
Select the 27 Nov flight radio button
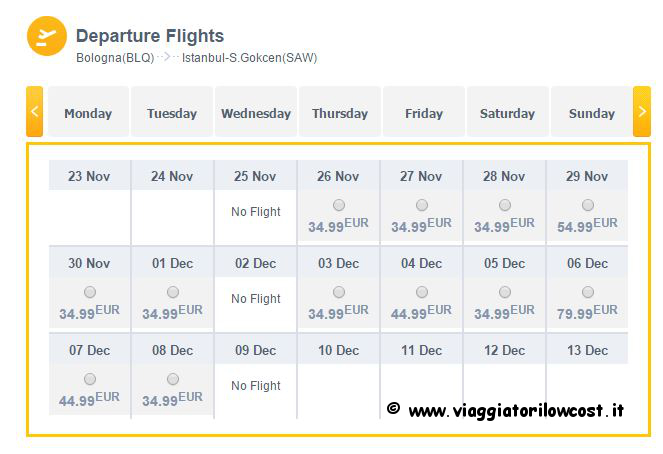422,205
